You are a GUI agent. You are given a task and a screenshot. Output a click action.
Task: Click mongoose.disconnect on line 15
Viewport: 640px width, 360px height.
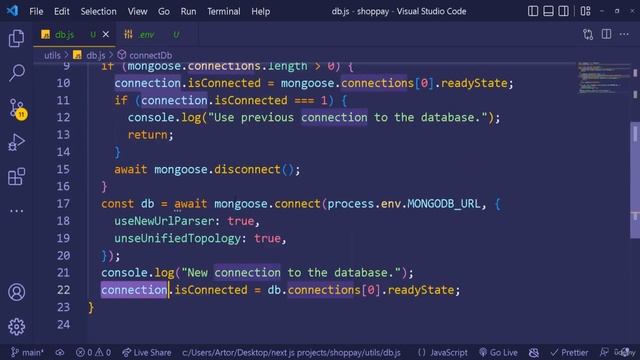coord(217,169)
